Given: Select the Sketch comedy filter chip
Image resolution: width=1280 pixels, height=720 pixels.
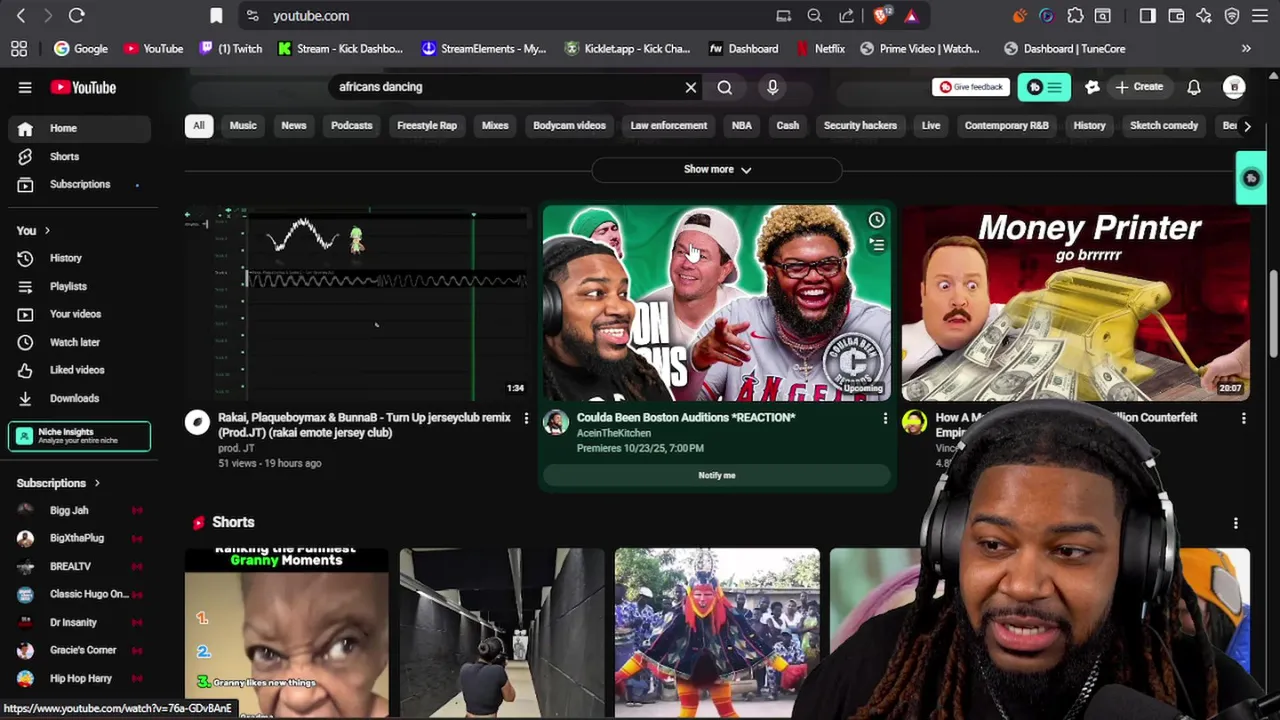Looking at the screenshot, I should [1164, 126].
